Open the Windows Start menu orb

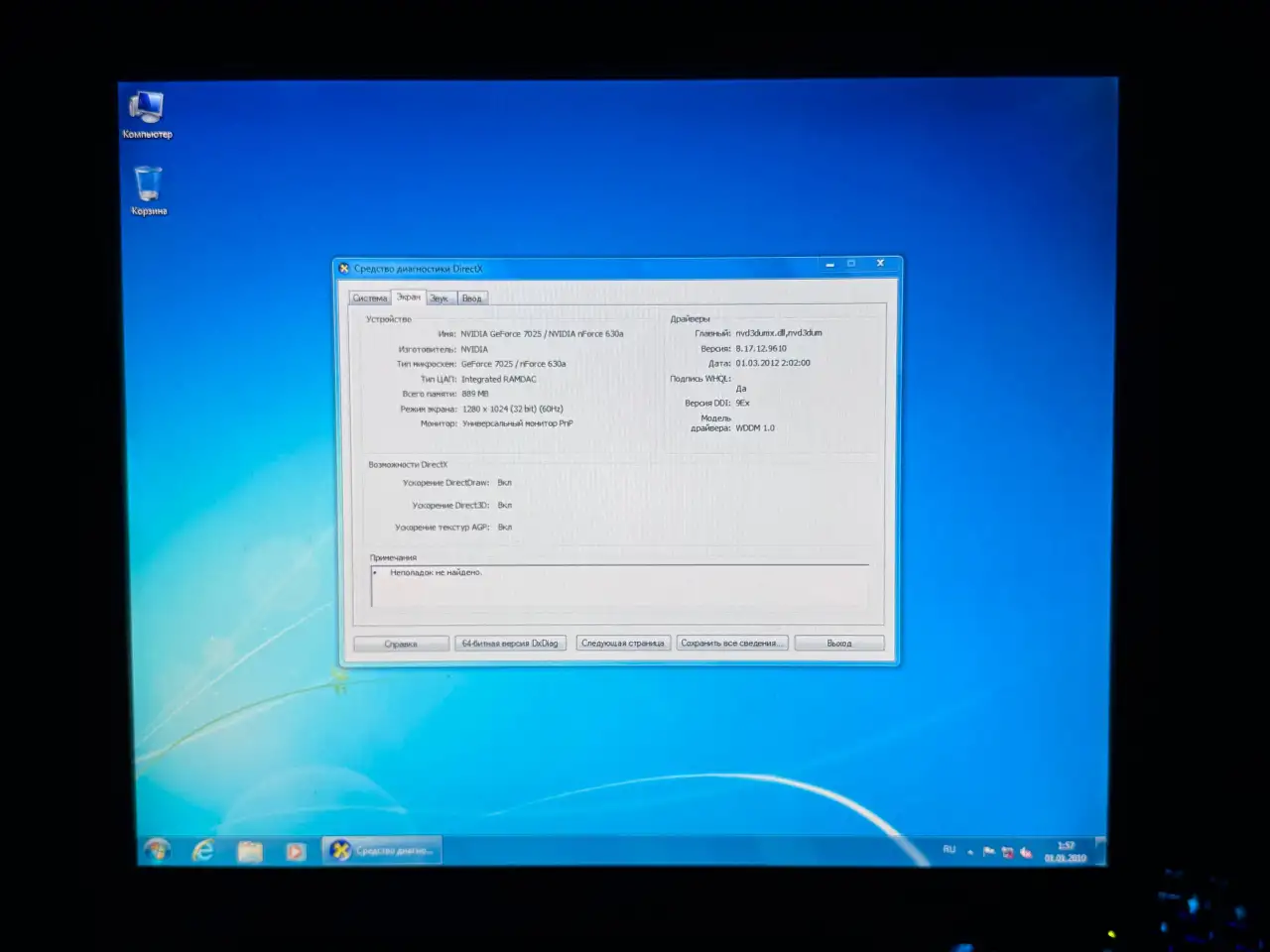157,850
